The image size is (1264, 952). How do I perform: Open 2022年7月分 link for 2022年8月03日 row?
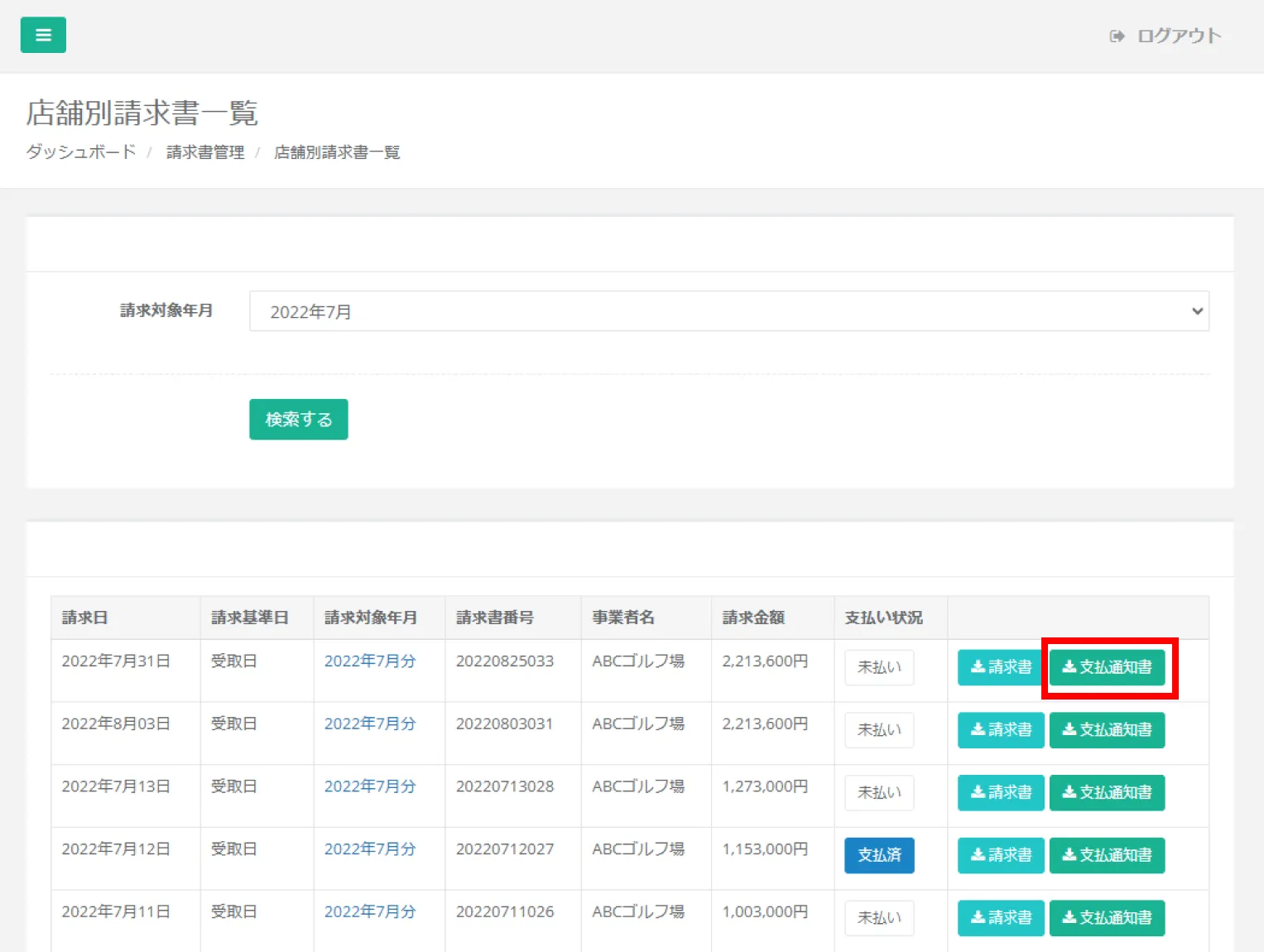click(370, 724)
